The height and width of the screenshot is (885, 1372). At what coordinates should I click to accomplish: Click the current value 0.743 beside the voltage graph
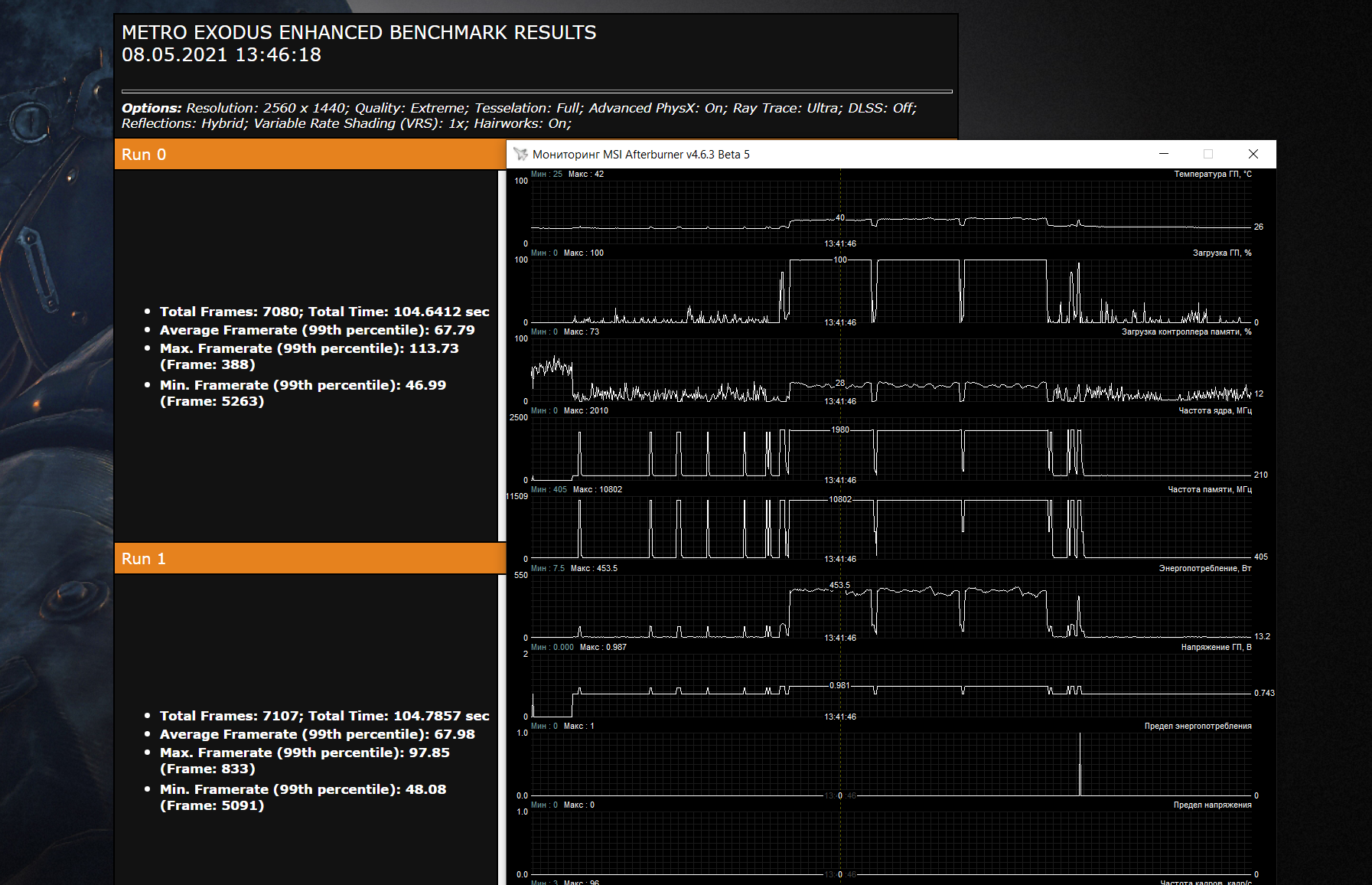point(1264,693)
